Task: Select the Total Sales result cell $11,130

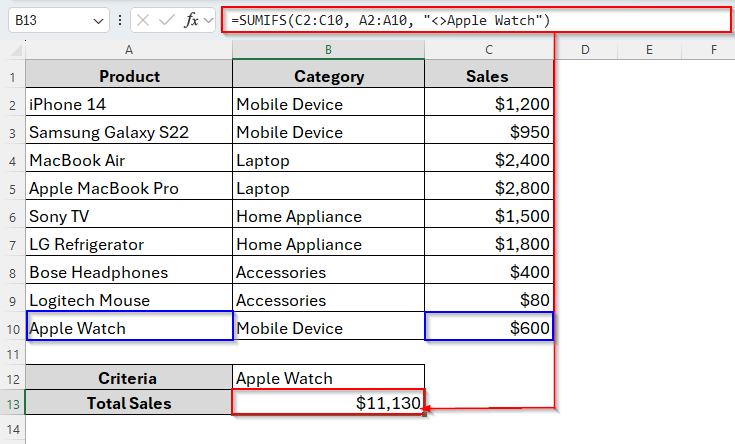Action: 329,403
